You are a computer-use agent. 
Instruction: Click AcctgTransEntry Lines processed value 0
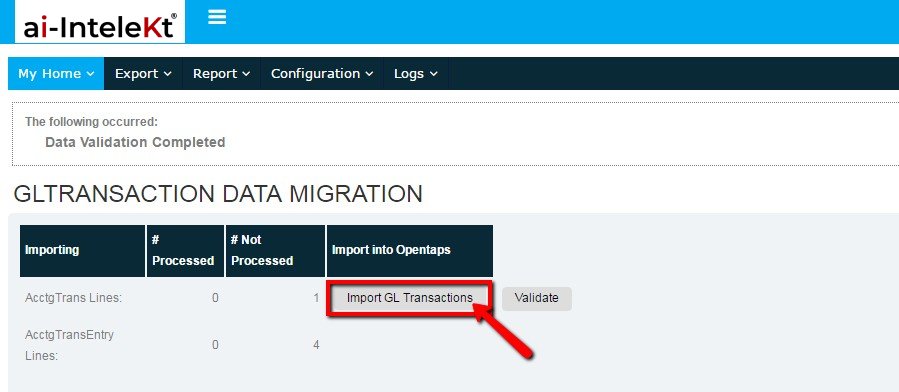pyautogui.click(x=215, y=345)
